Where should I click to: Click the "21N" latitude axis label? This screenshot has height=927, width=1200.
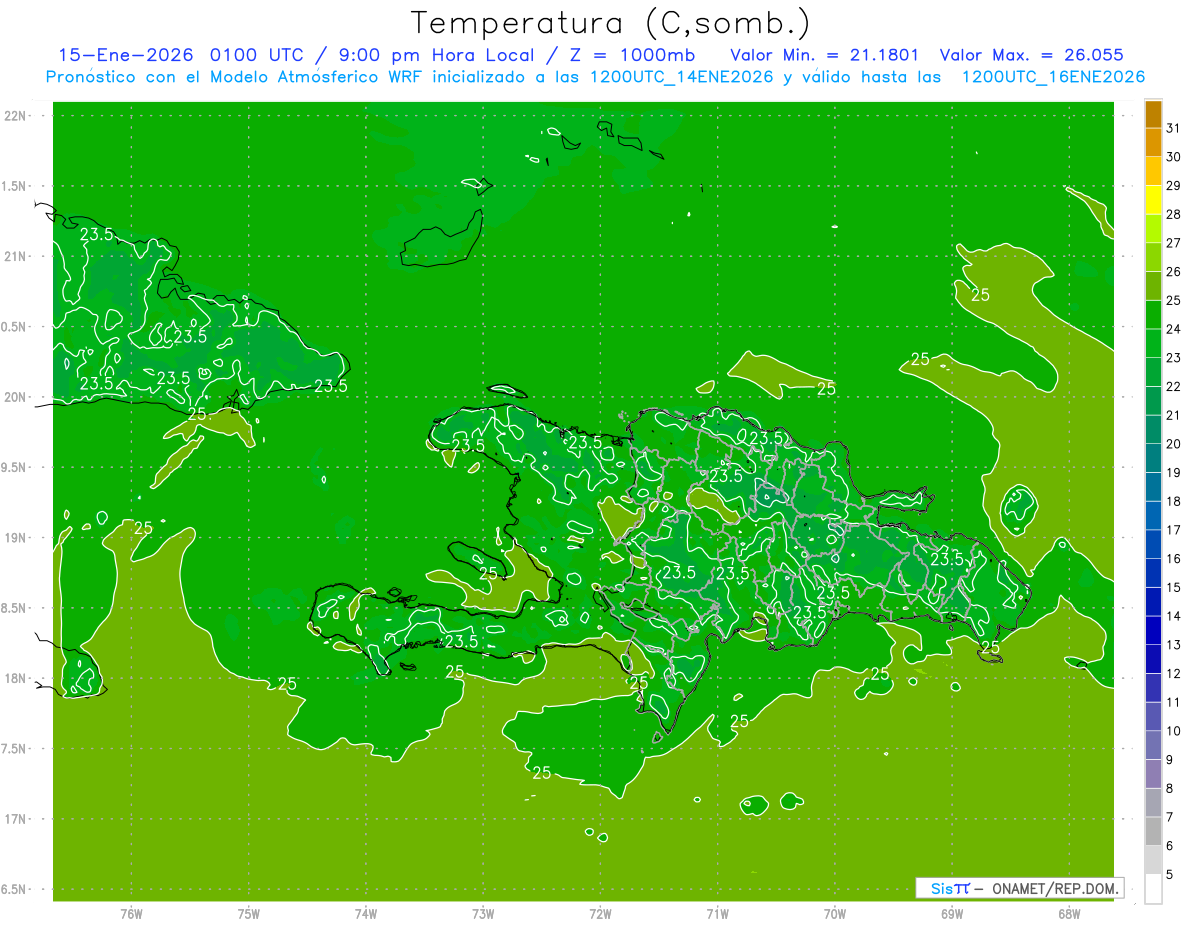[x=17, y=256]
